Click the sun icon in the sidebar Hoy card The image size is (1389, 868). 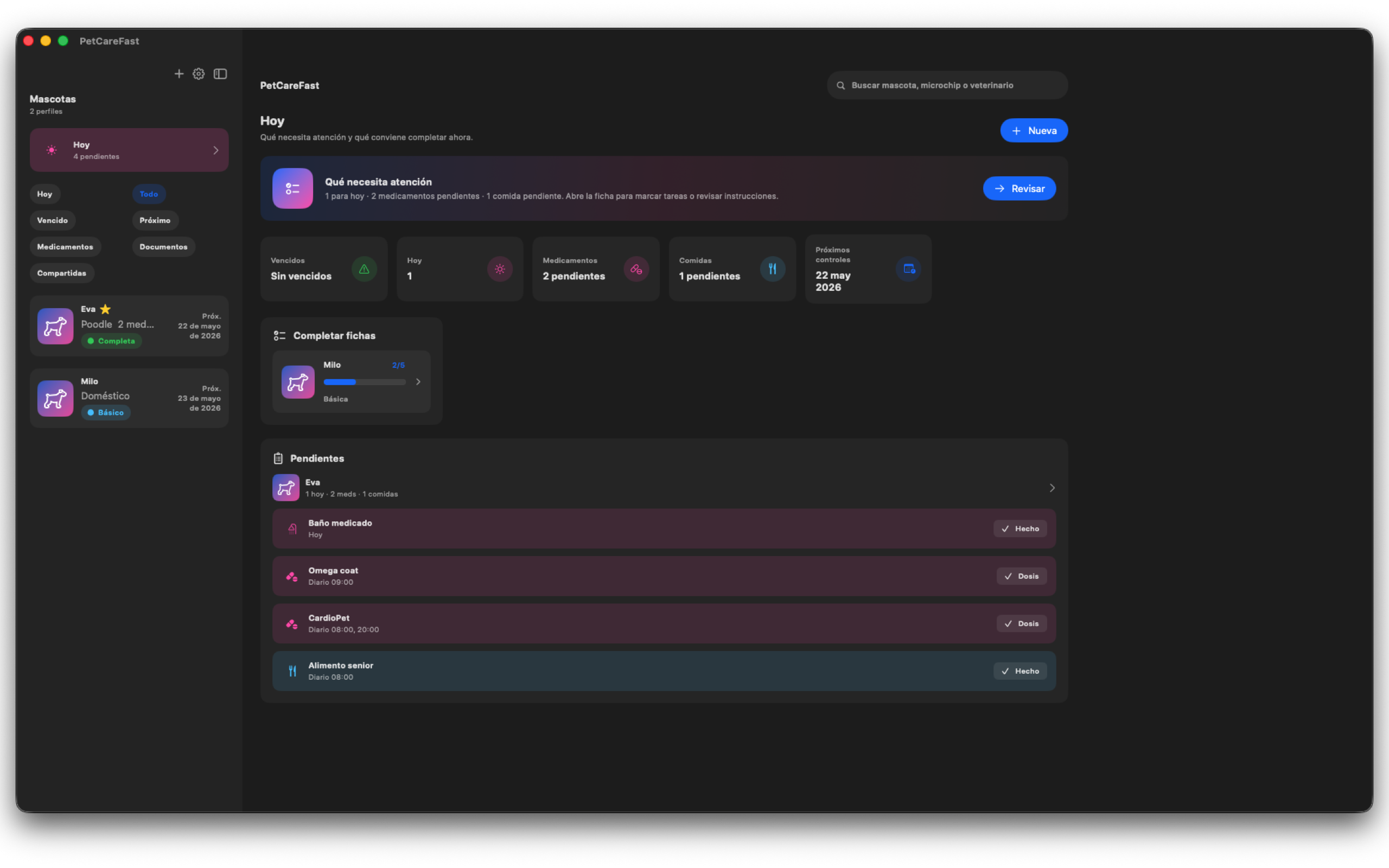(52, 150)
